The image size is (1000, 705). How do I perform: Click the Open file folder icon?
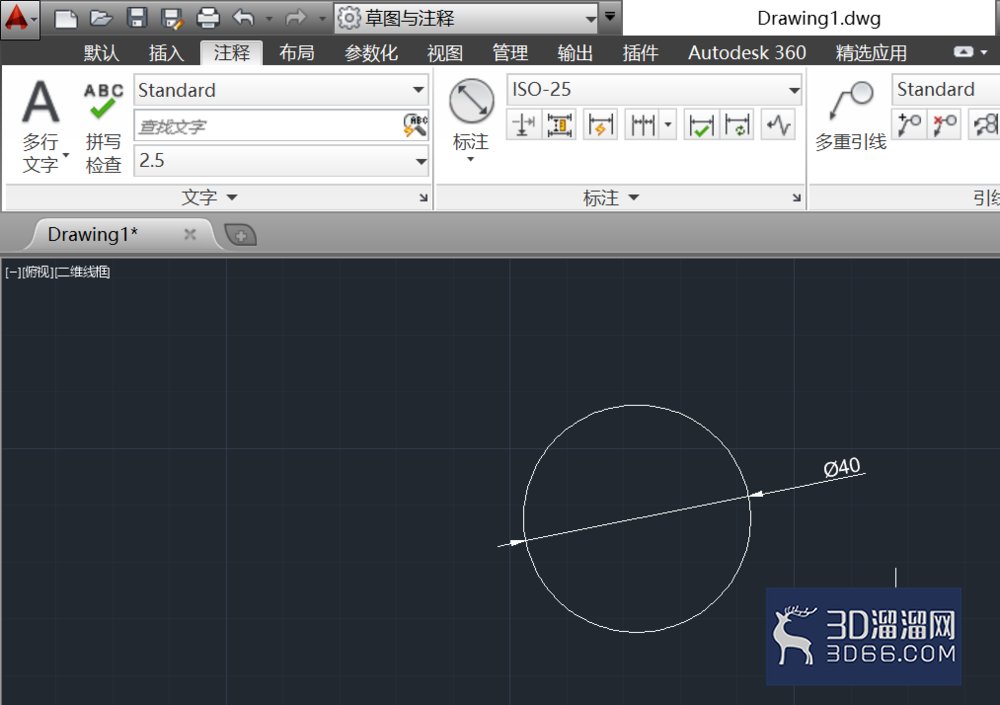click(x=101, y=18)
